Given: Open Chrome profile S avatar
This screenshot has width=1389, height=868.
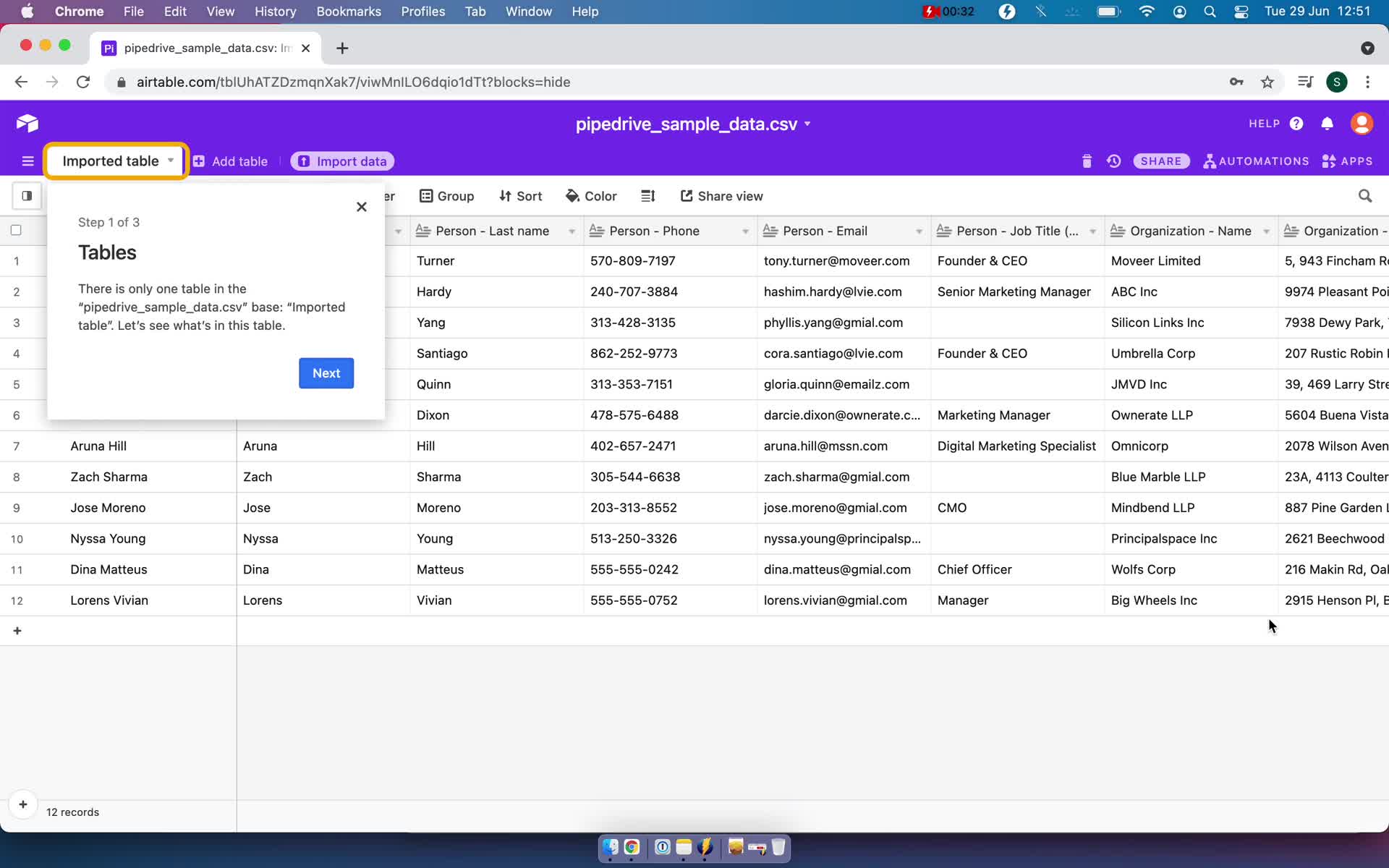Looking at the screenshot, I should click(1337, 82).
